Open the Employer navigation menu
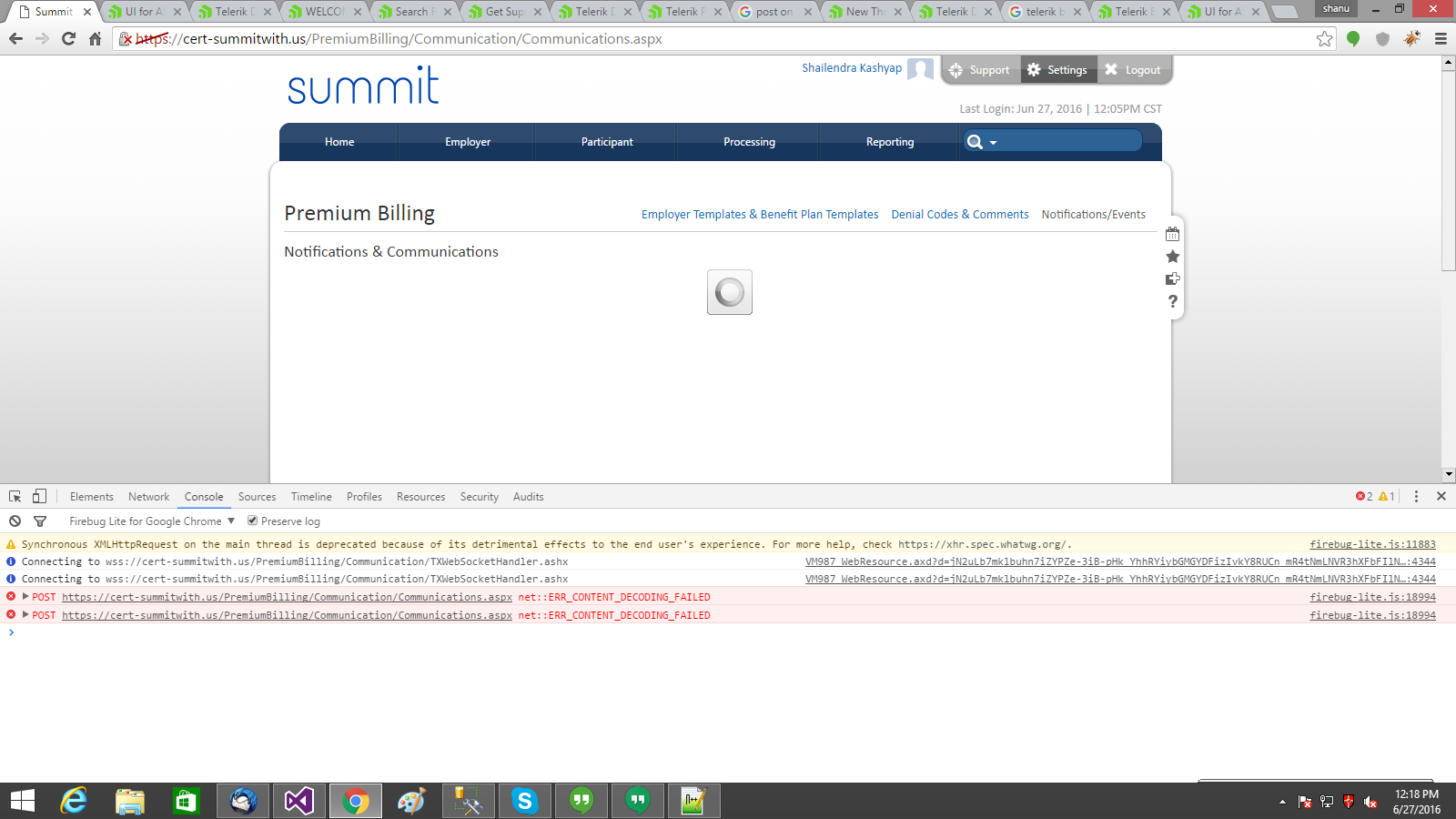The image size is (1456, 819). pyautogui.click(x=468, y=142)
